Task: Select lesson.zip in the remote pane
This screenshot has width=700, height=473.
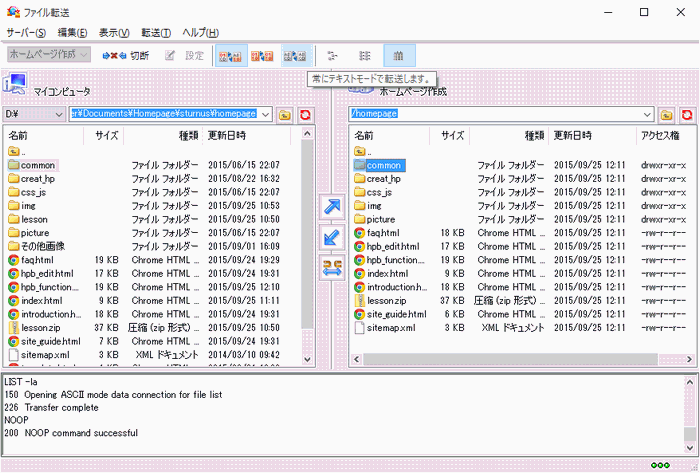Action: tap(386, 299)
